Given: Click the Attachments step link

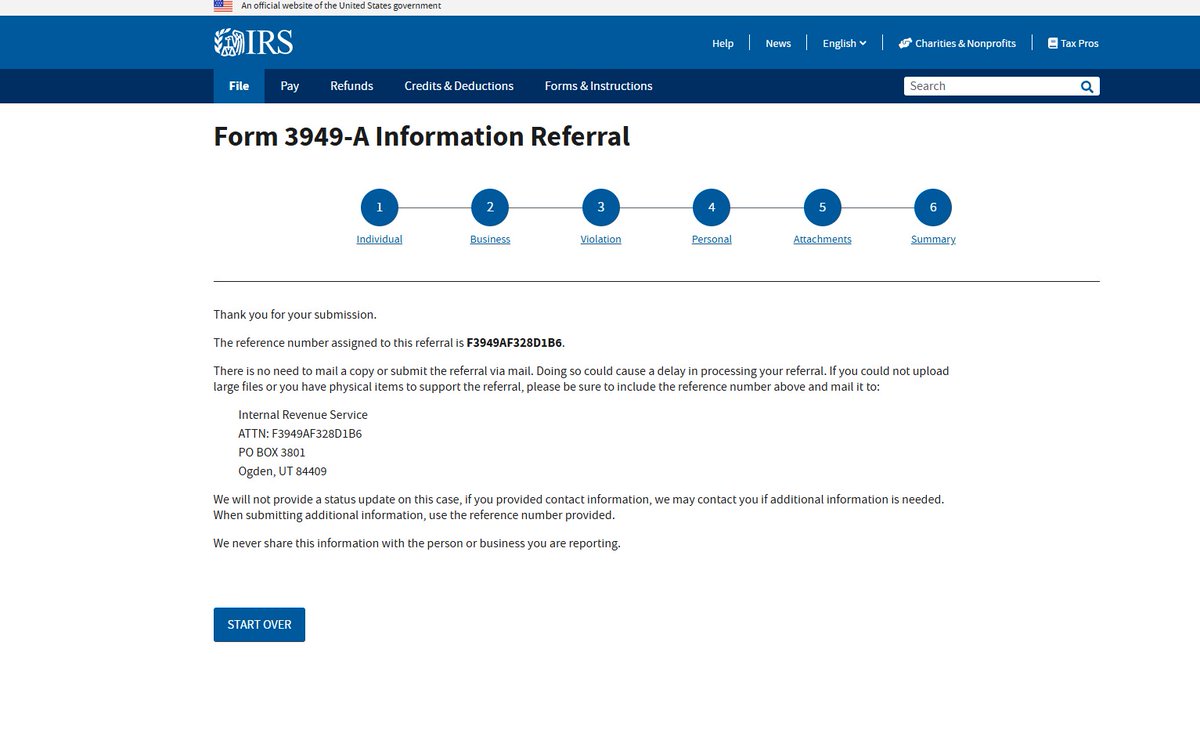Looking at the screenshot, I should click(x=822, y=239).
